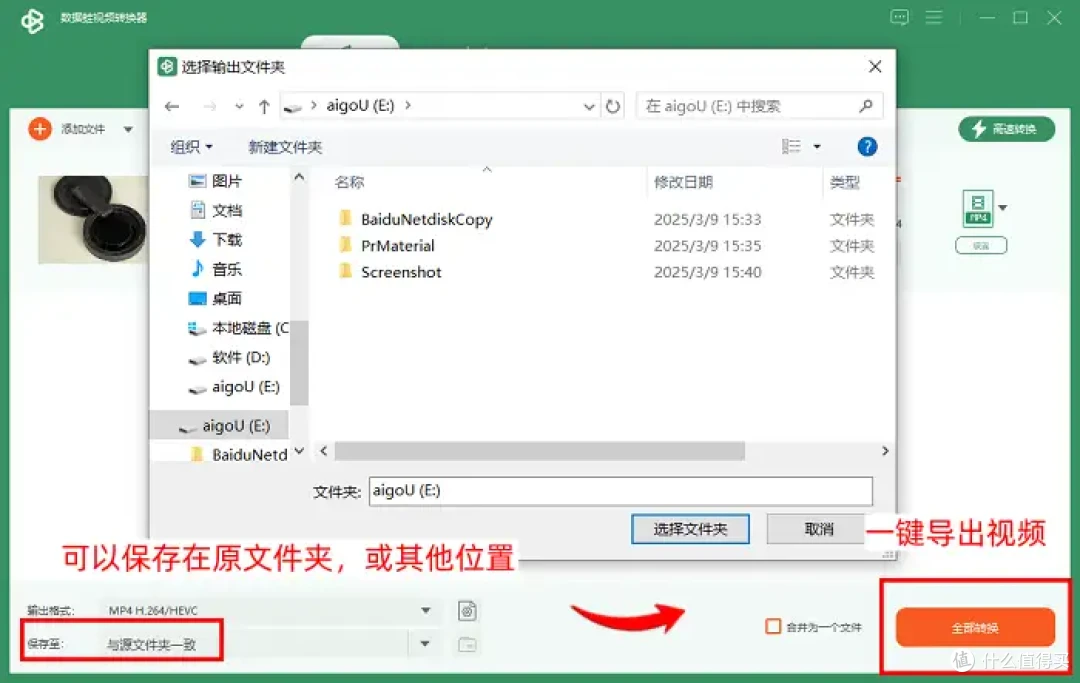The image size is (1080, 683).
Task: Click horizontal scrollbar left arrow
Action: click(324, 451)
